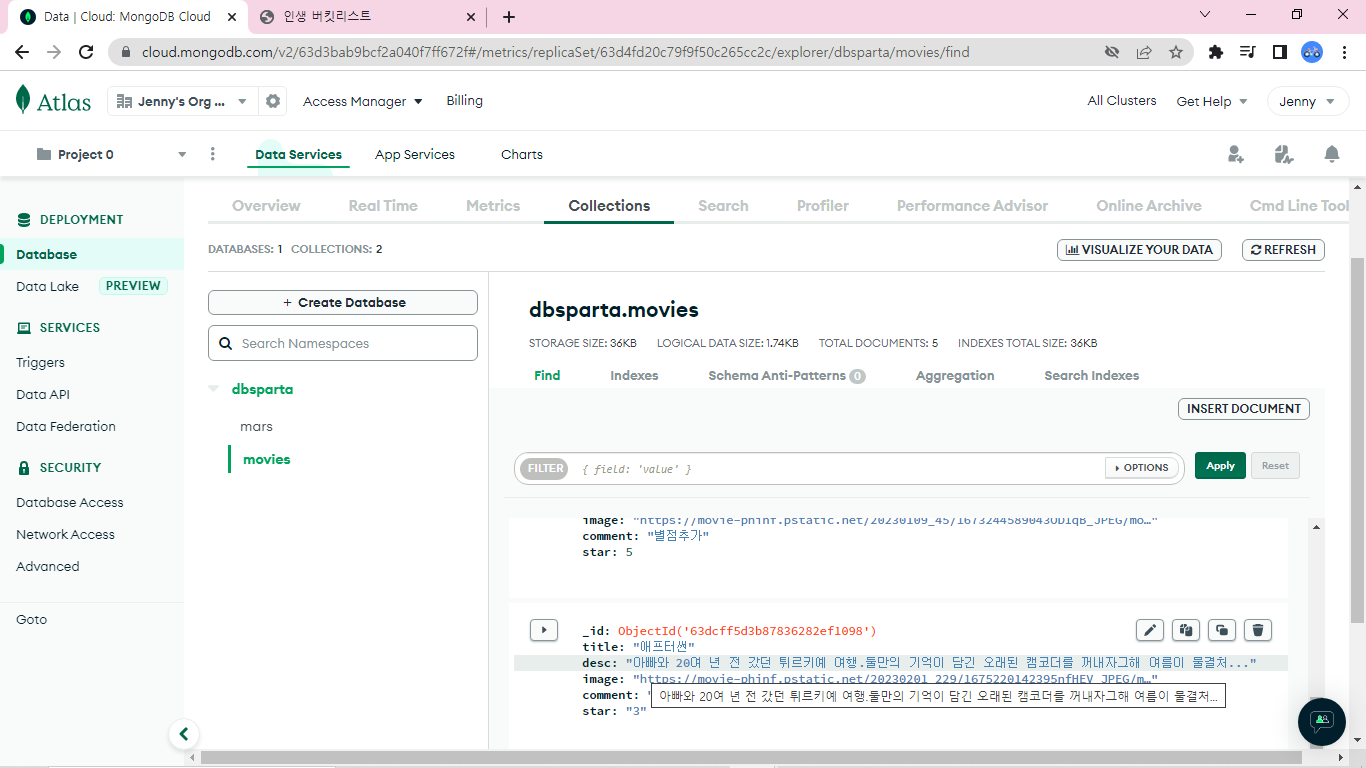Screen dimensions: 1366x768
Task: Open the Get Help dropdown
Action: 1212,101
